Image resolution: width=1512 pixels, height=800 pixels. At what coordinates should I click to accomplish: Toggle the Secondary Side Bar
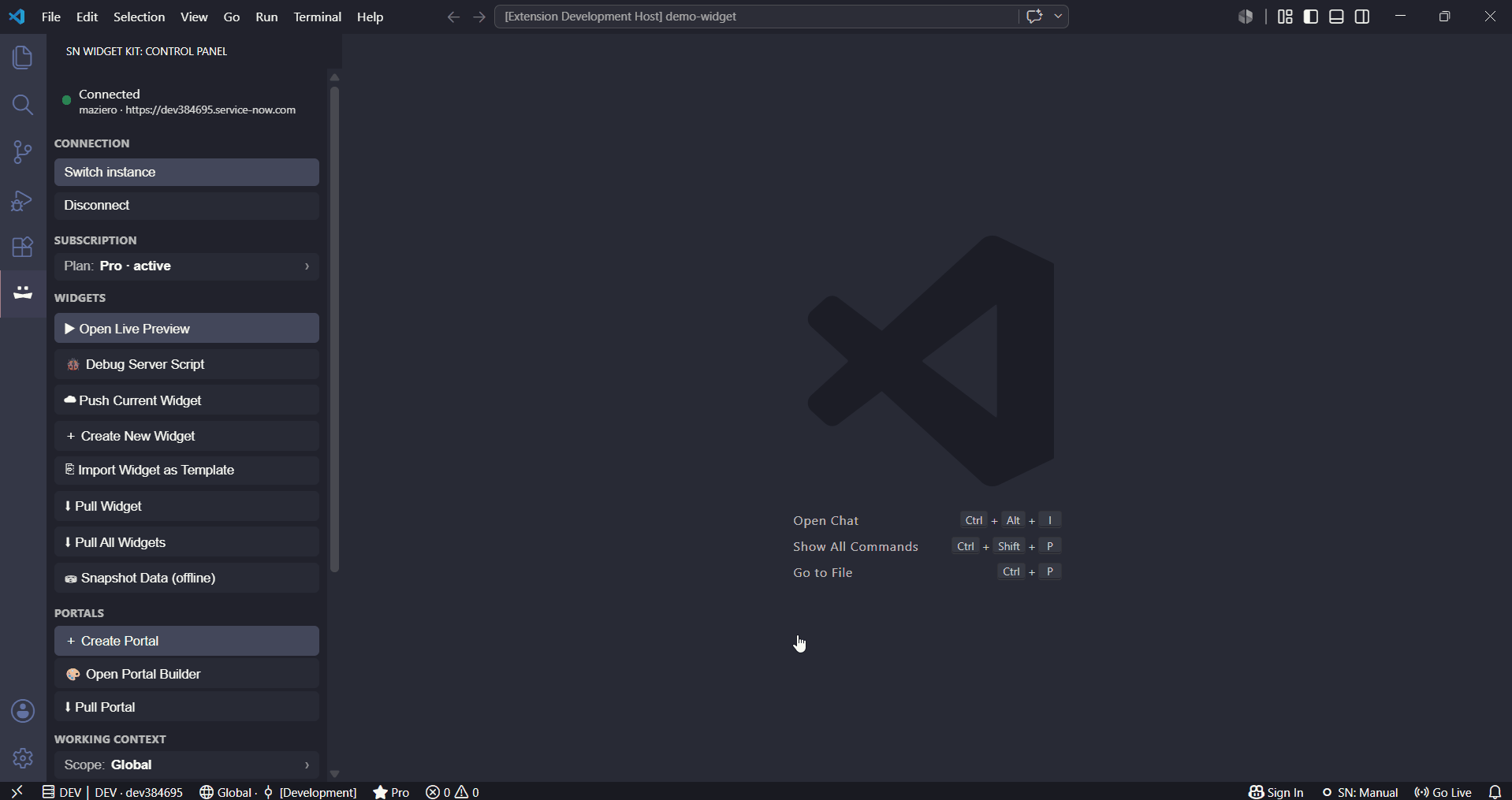click(x=1362, y=17)
